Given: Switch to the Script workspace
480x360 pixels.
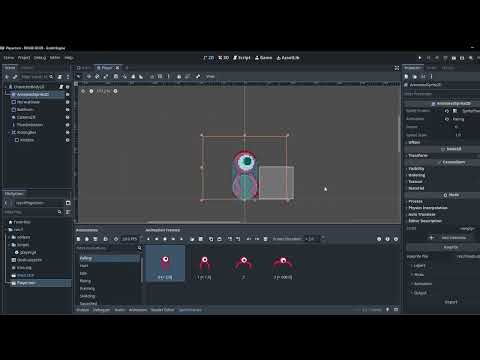Looking at the screenshot, I should [242, 58].
